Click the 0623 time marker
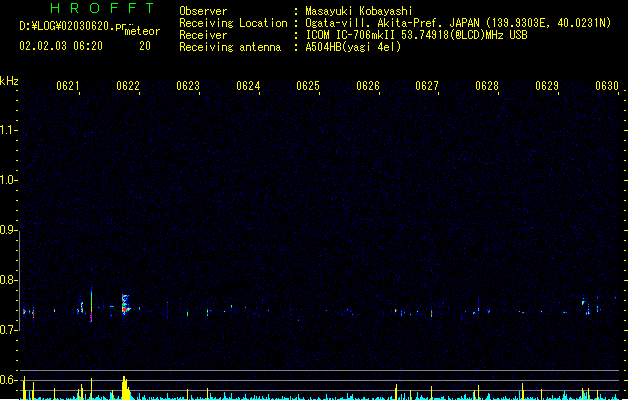Viewport: 629px width, 400px height. click(188, 86)
